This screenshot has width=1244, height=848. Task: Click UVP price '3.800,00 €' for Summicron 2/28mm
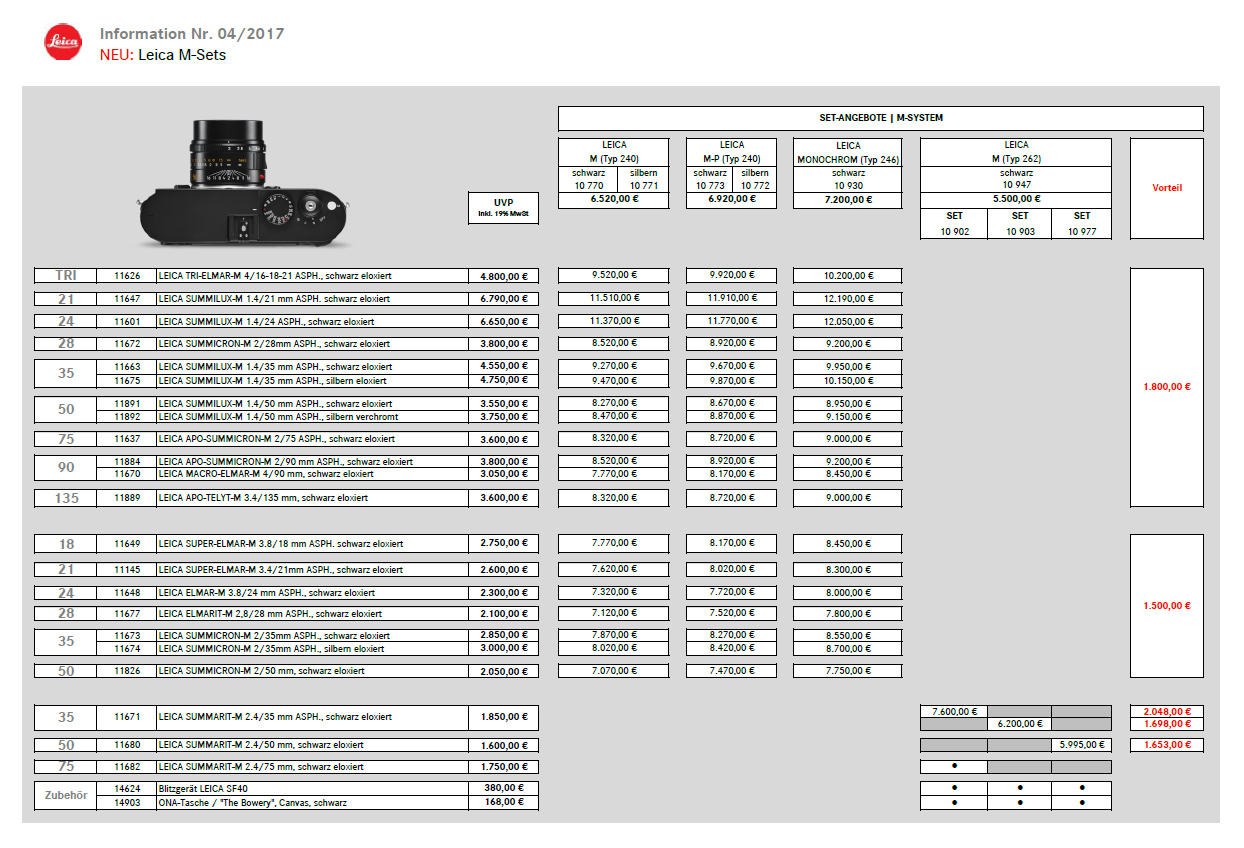[x=503, y=344]
